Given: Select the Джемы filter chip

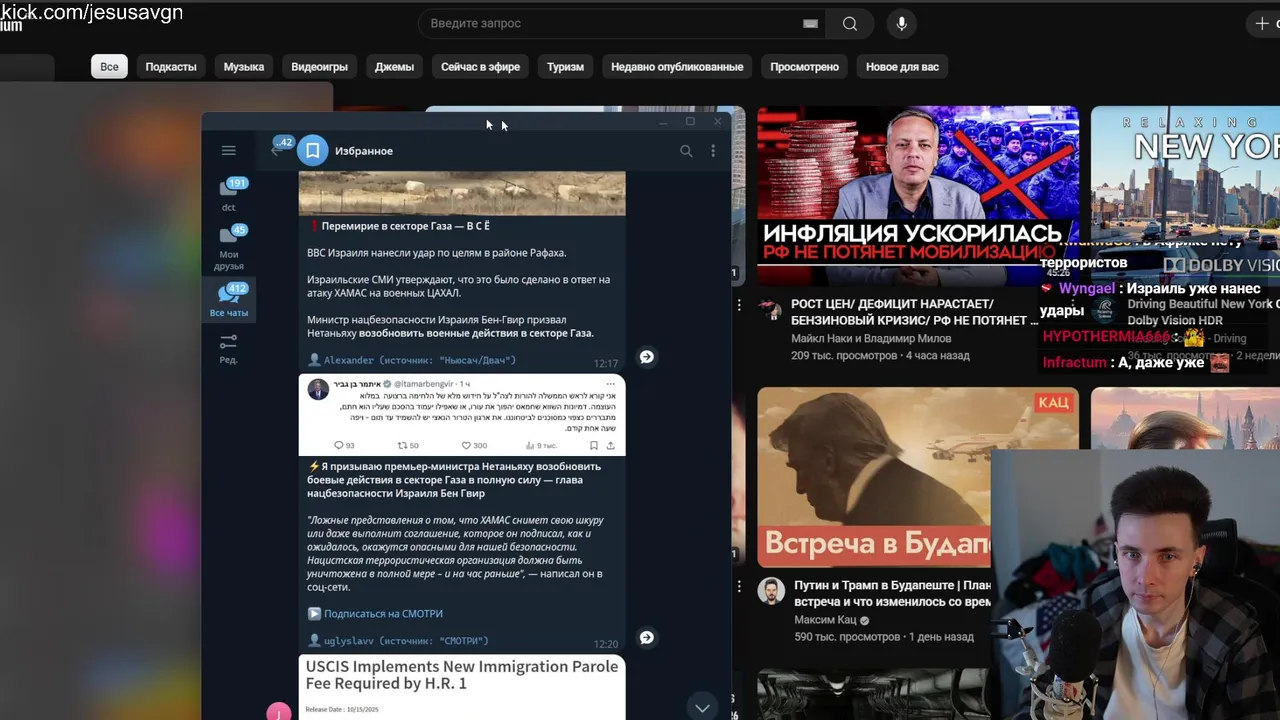Looking at the screenshot, I should tap(394, 67).
